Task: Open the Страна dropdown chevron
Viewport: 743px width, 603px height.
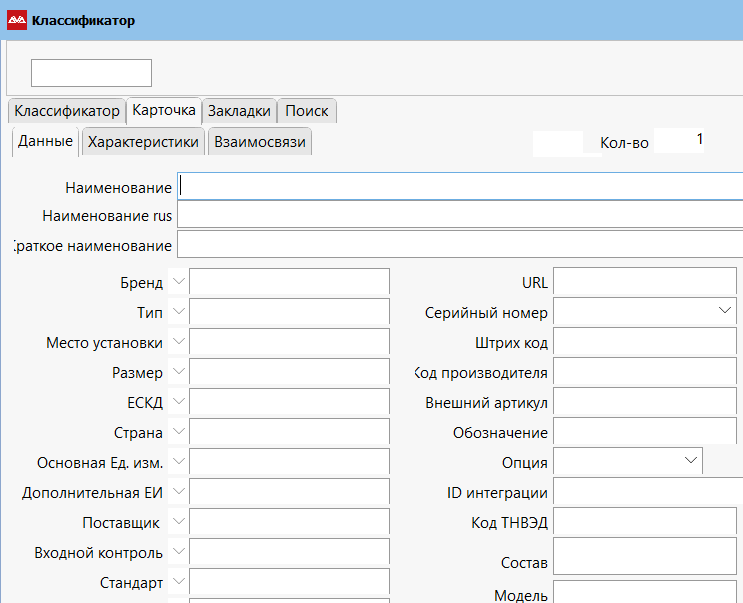Action: (179, 432)
